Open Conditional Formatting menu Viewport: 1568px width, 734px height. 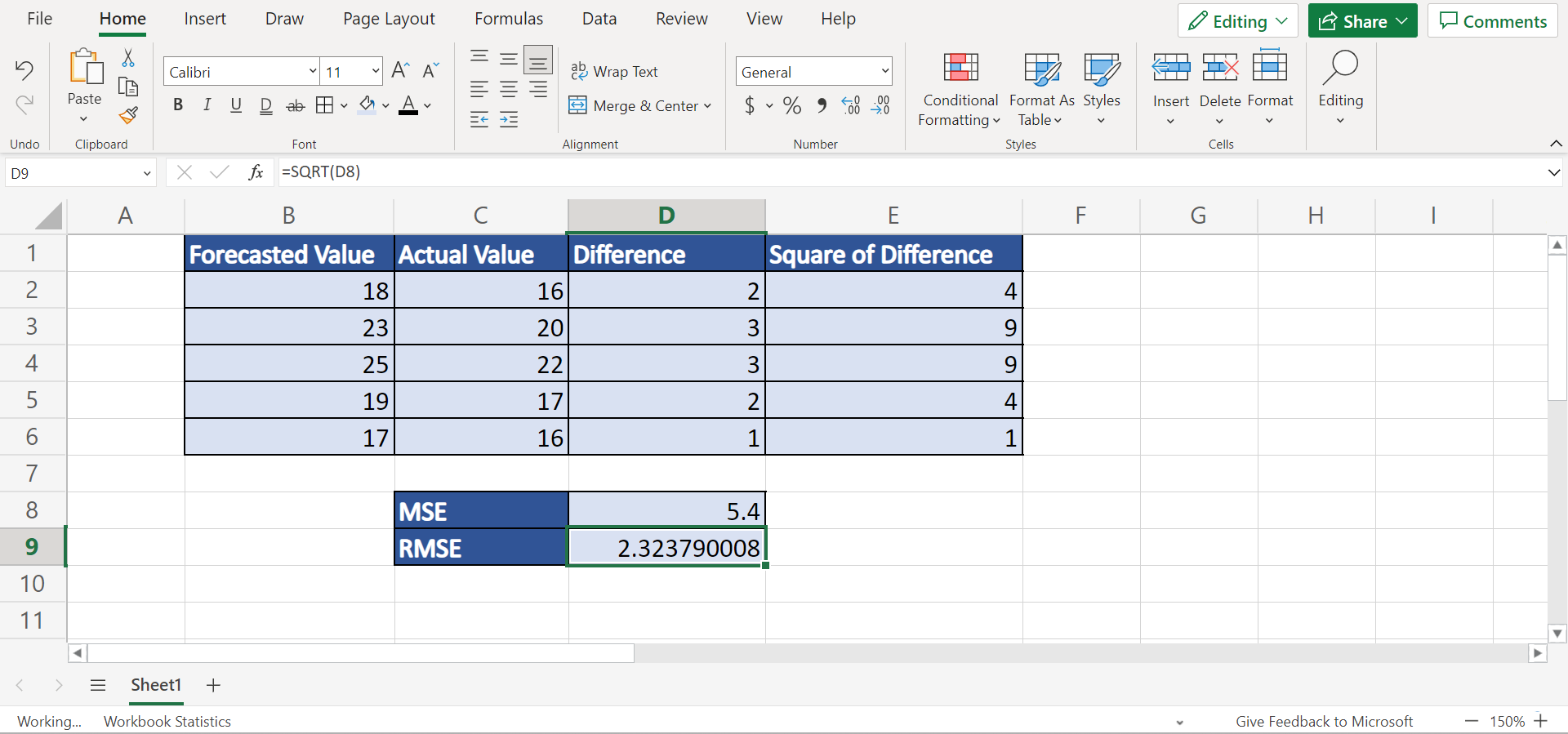960,87
